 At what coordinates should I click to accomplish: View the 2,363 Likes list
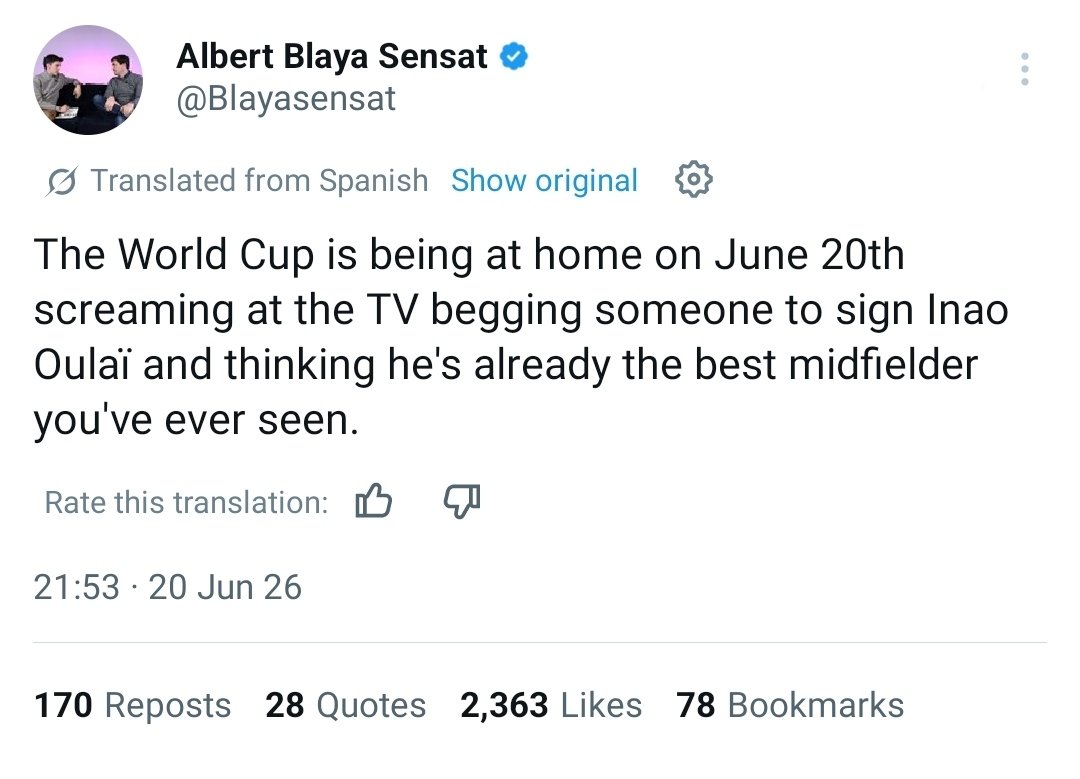550,705
